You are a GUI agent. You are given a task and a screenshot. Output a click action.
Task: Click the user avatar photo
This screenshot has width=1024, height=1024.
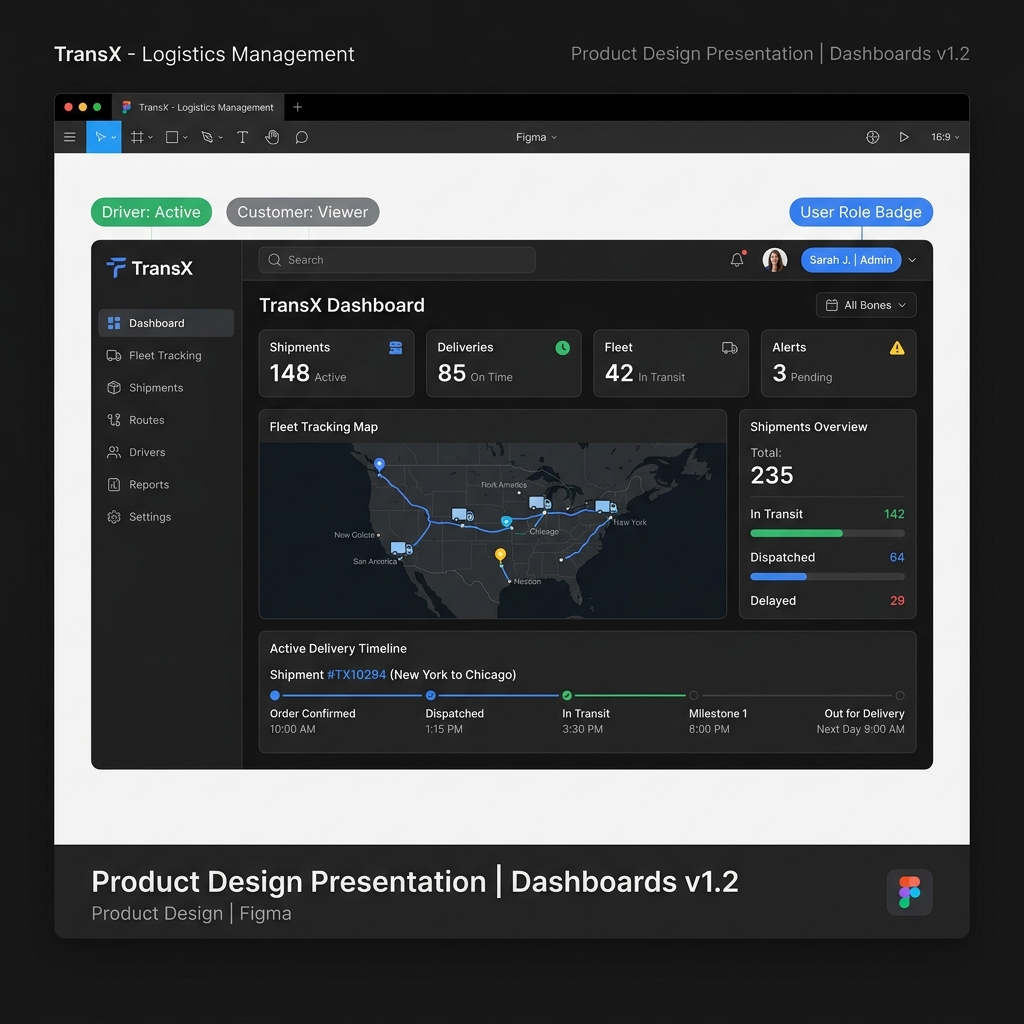pos(775,260)
